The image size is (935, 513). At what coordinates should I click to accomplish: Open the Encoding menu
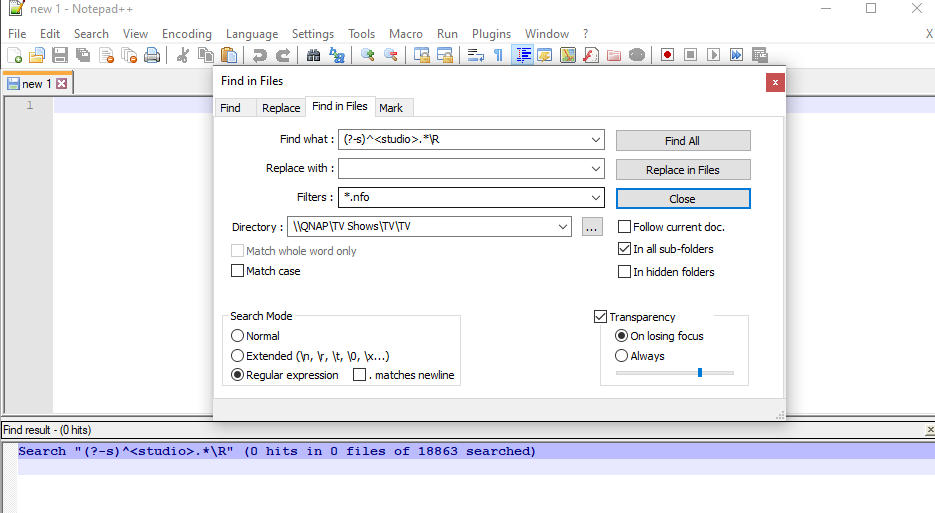click(187, 34)
